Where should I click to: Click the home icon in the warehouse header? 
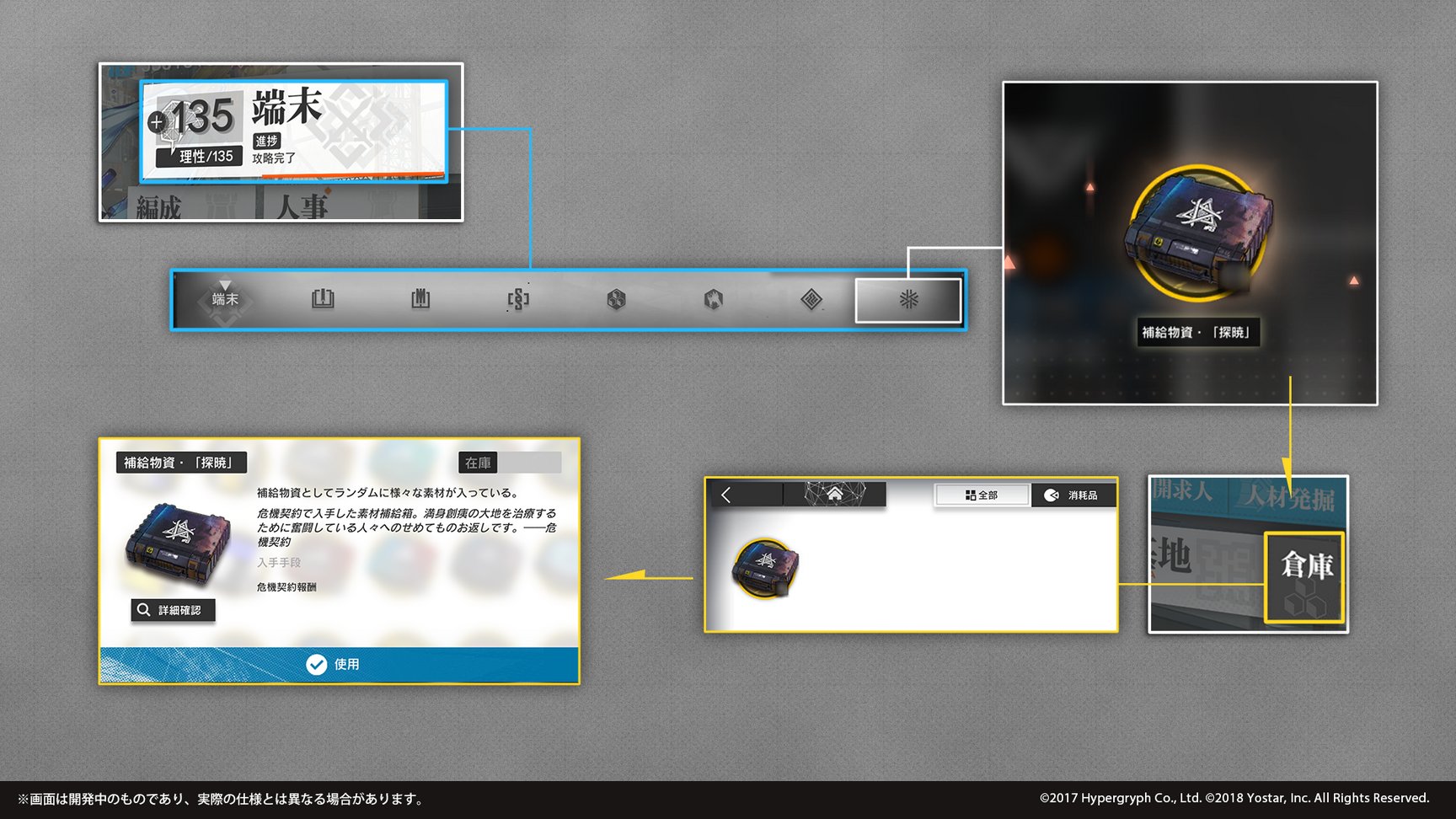(x=834, y=494)
